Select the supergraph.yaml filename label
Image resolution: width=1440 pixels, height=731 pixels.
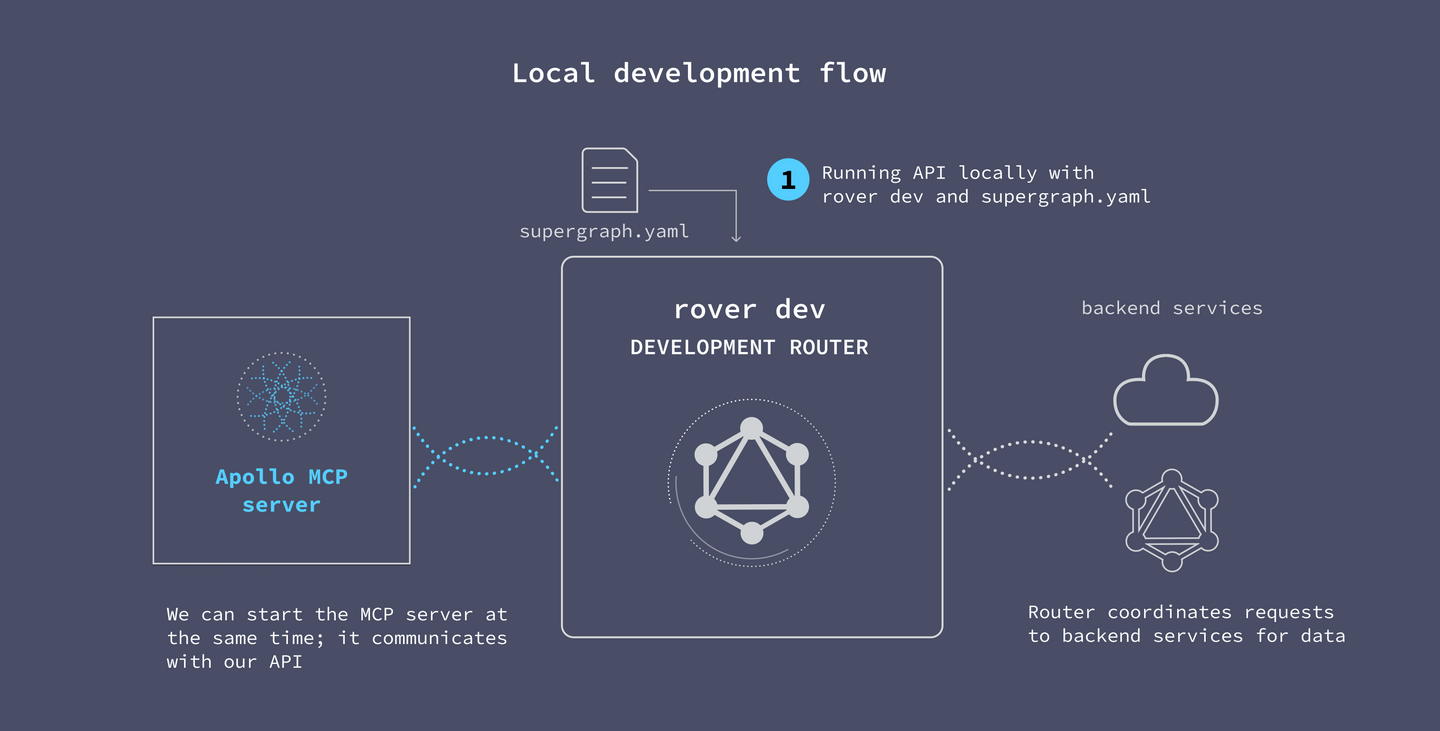coord(604,230)
